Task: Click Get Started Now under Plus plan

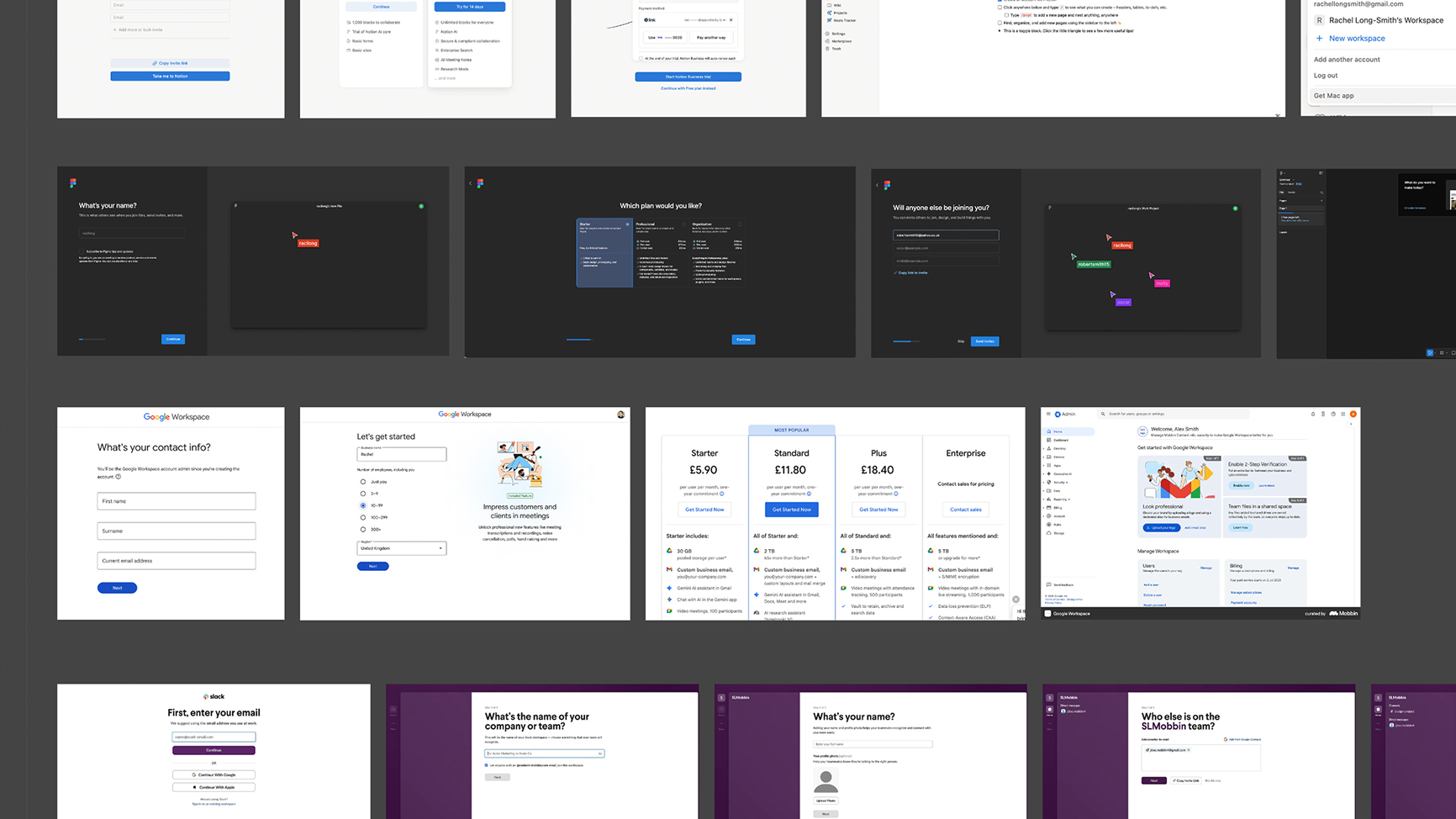Action: pyautogui.click(x=878, y=510)
